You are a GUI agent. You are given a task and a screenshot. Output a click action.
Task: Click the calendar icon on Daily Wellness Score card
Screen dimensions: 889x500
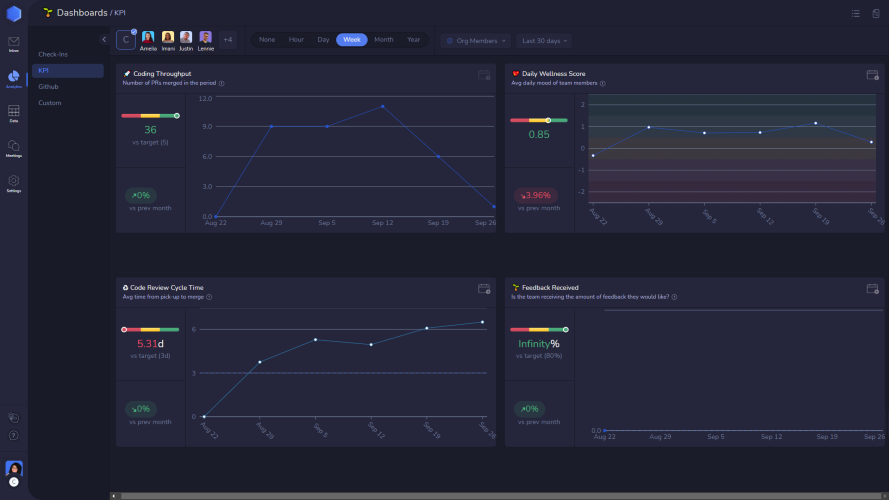coord(872,75)
